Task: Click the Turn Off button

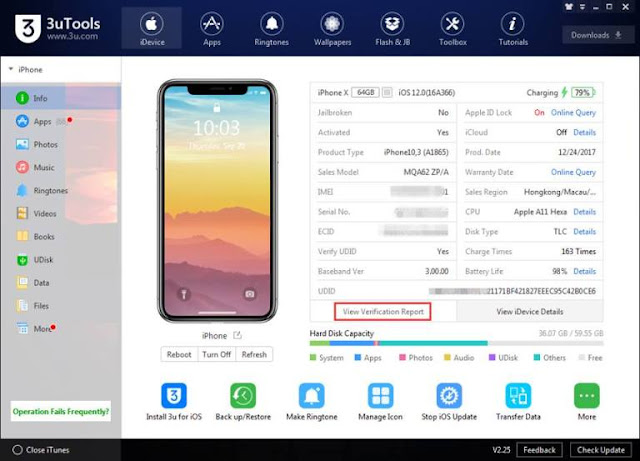Action: click(216, 354)
